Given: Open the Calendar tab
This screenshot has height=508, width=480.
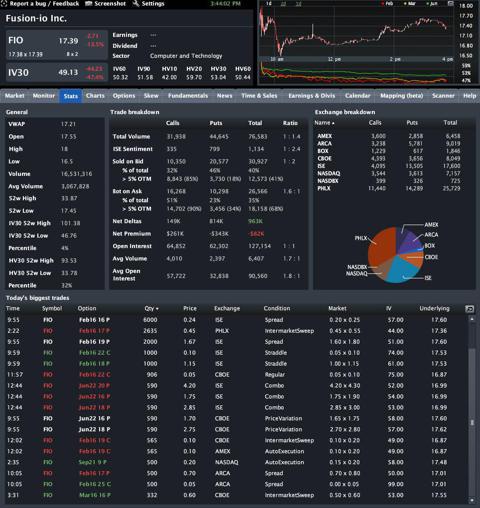Looking at the screenshot, I should [x=358, y=96].
